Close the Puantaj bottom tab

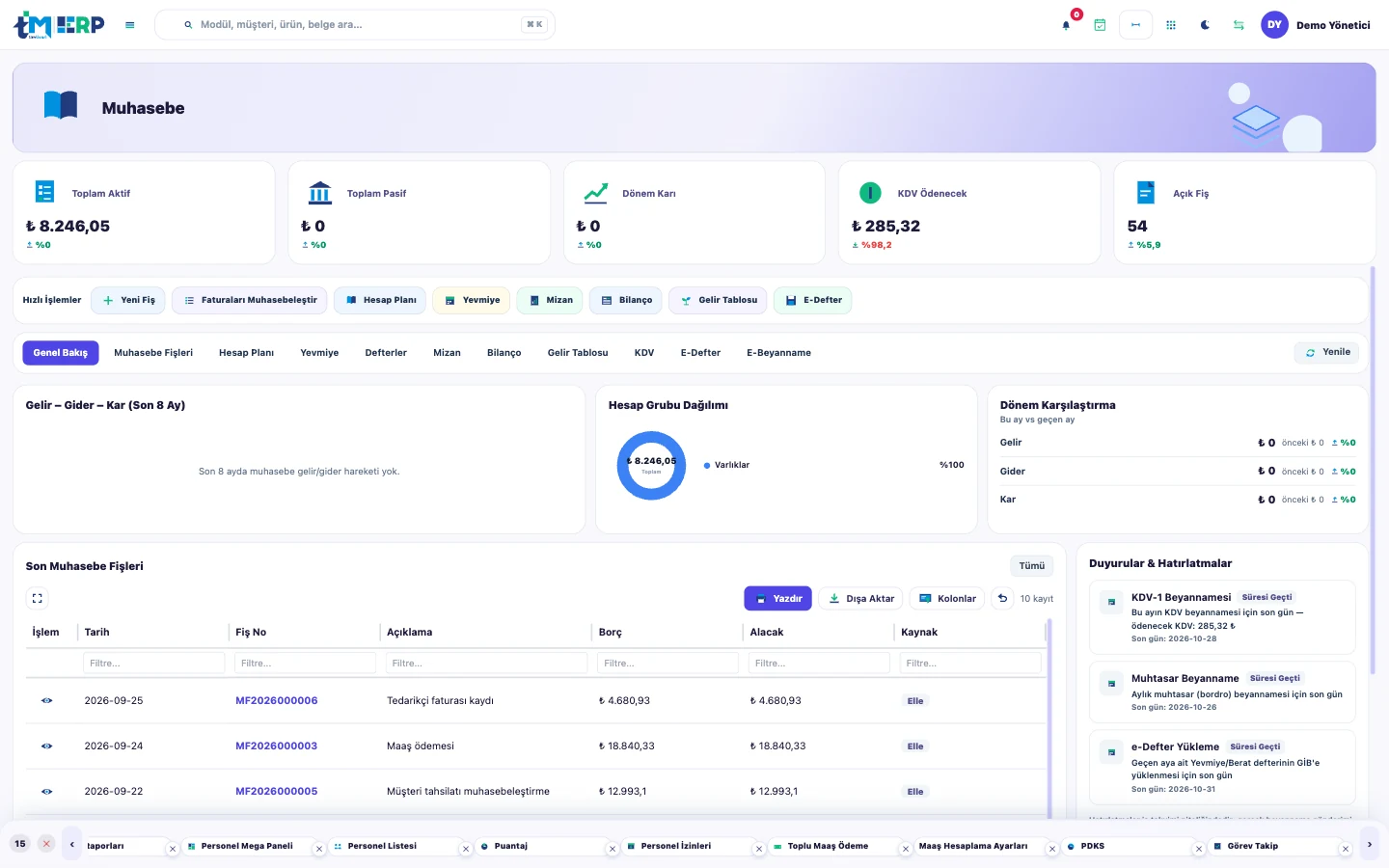[x=613, y=849]
